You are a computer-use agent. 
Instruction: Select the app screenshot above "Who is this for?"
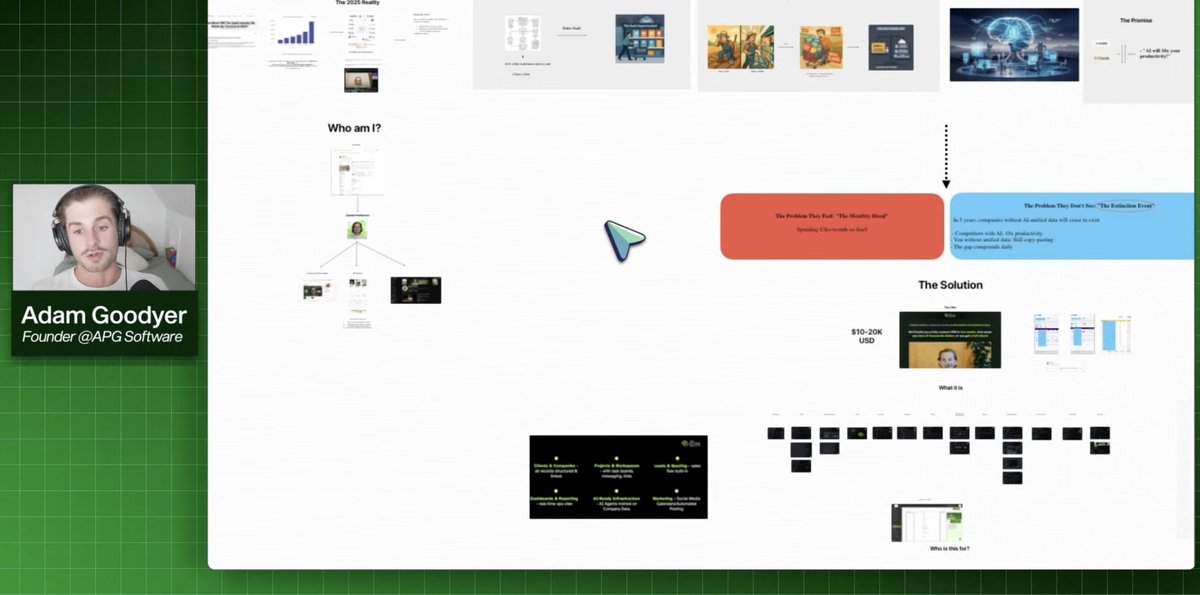coord(927,522)
